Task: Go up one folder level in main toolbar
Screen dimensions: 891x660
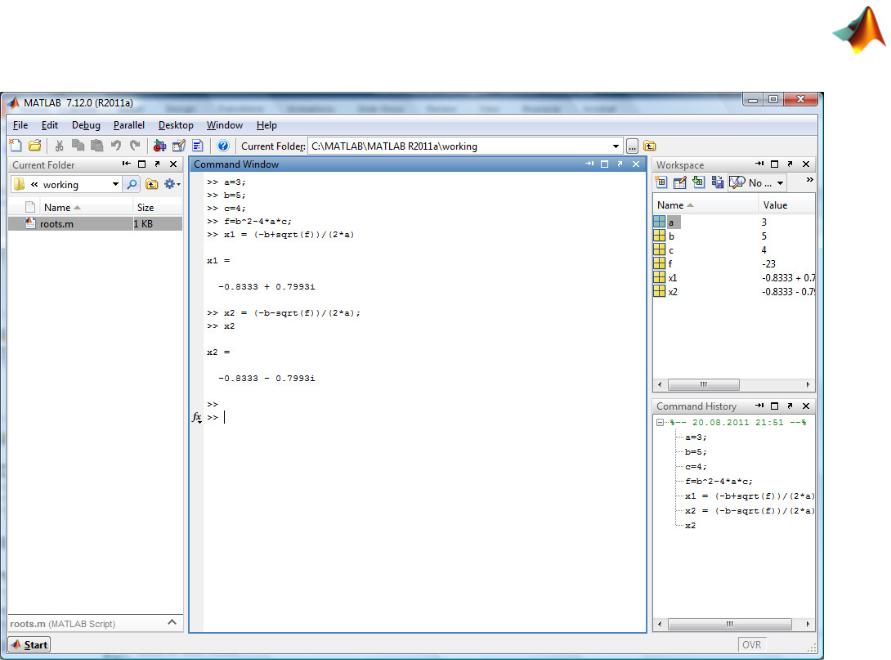Action: pos(649,146)
